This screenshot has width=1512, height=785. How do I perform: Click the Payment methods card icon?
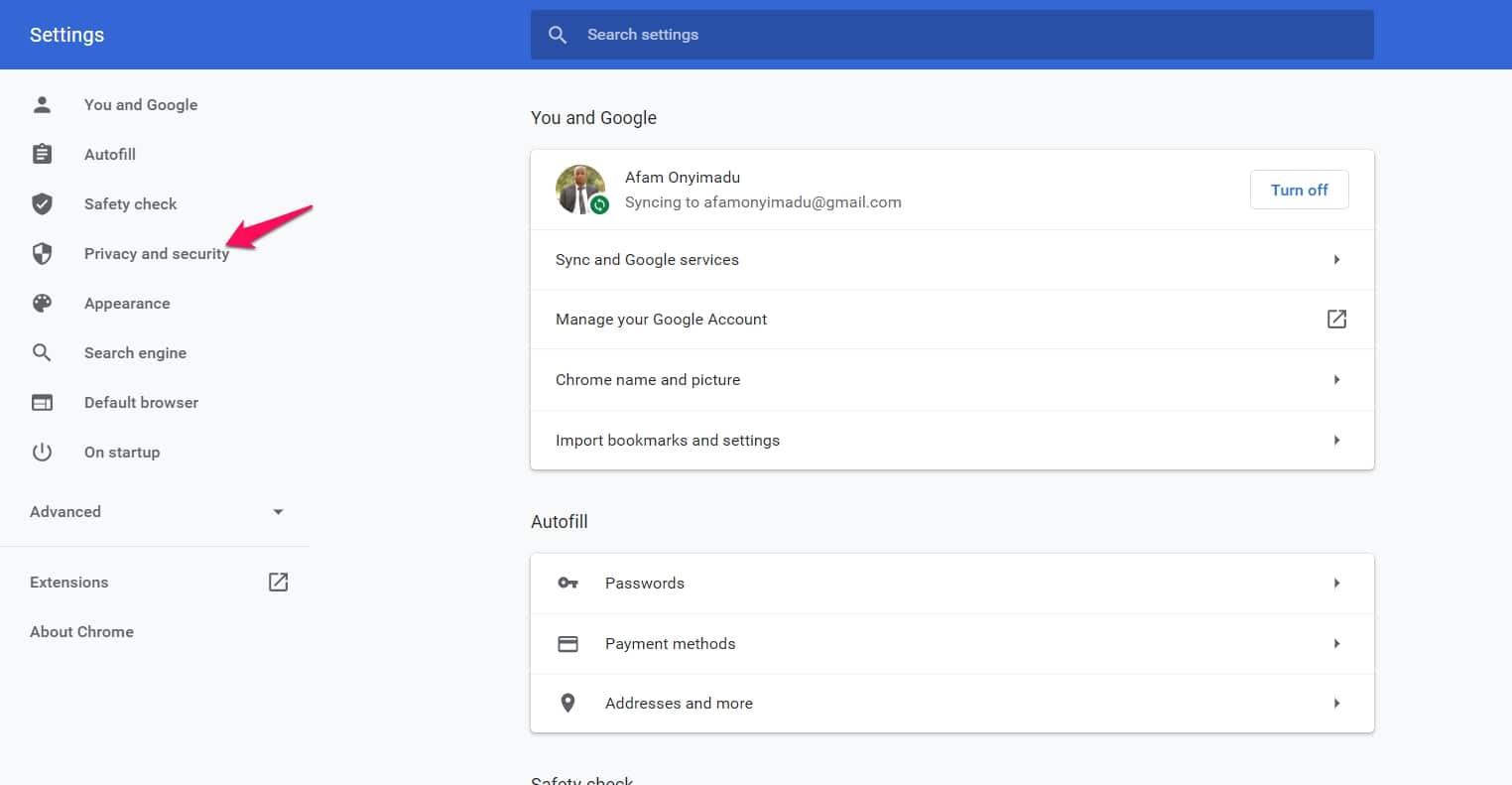567,643
